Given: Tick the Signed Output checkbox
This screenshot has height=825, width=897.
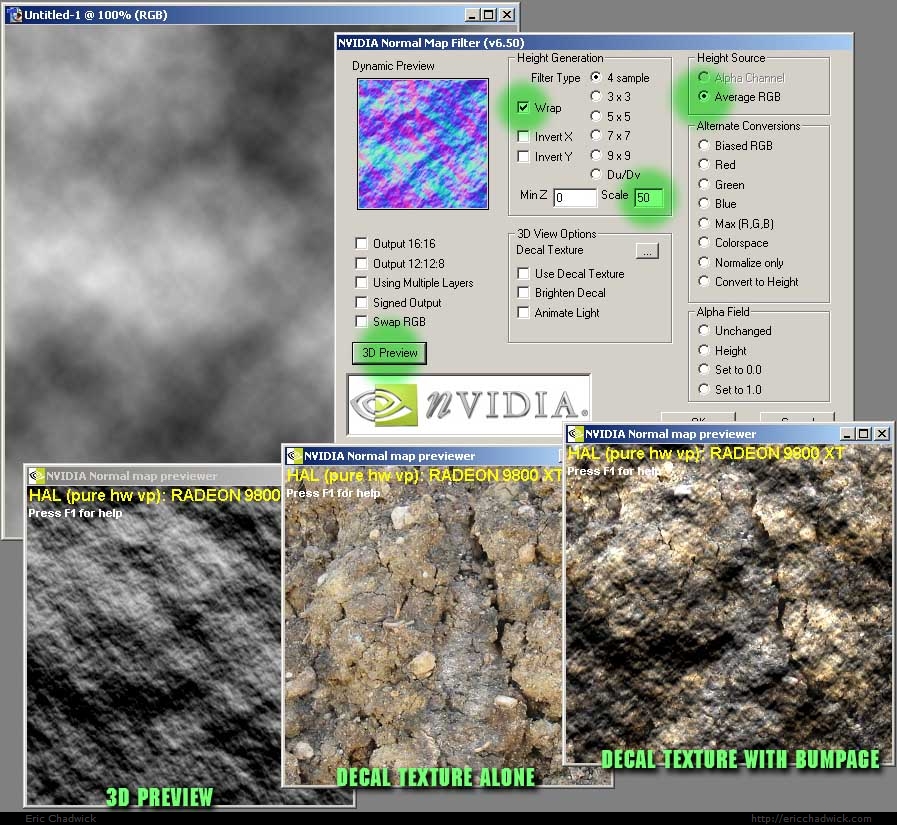Looking at the screenshot, I should click(361, 302).
